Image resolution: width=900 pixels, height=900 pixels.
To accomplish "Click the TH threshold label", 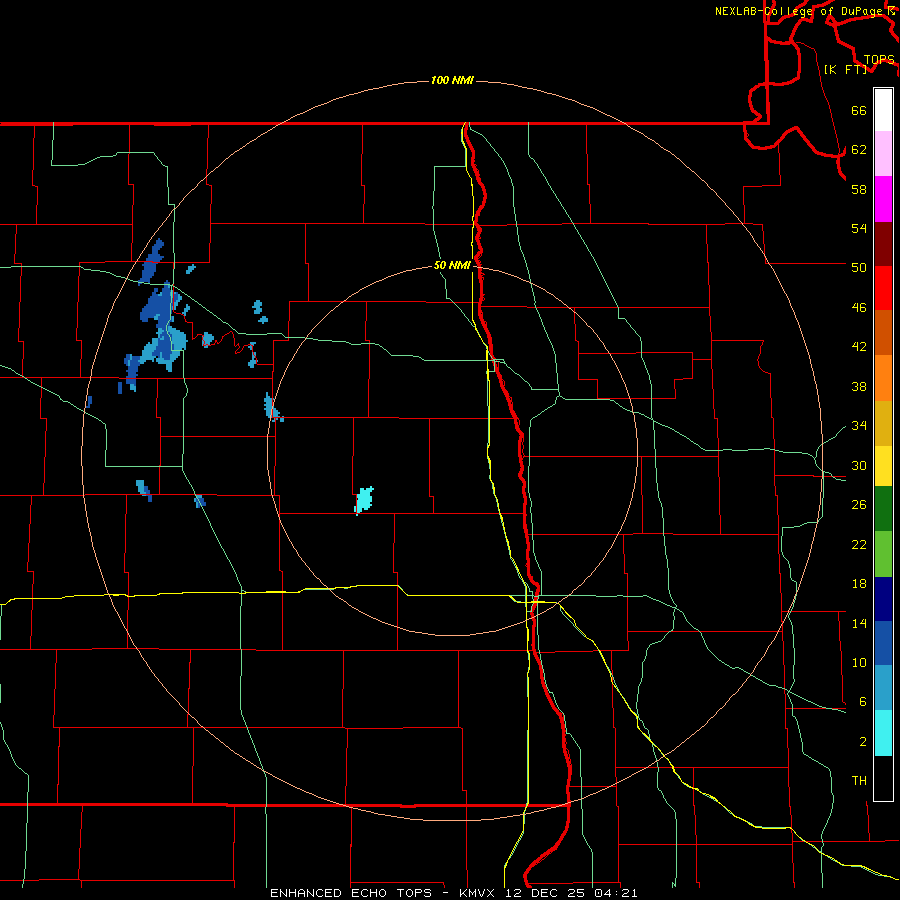I will click(859, 781).
